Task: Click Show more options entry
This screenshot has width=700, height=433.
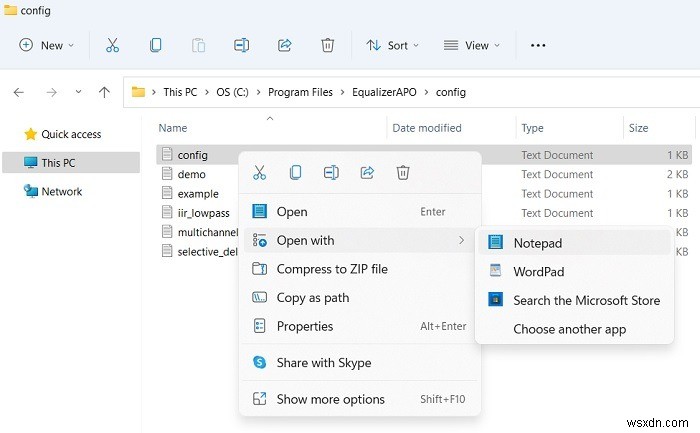Action: 330,399
